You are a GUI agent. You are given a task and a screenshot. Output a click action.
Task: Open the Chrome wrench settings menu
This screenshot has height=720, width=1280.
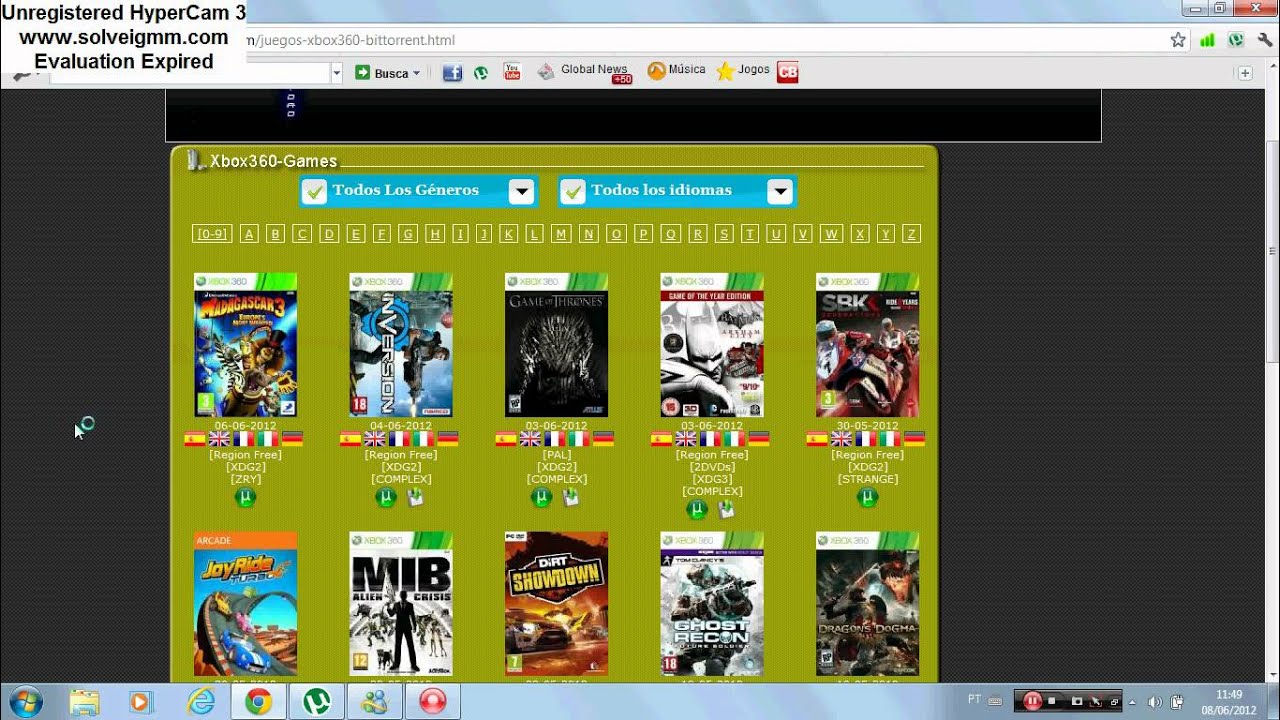[1265, 40]
